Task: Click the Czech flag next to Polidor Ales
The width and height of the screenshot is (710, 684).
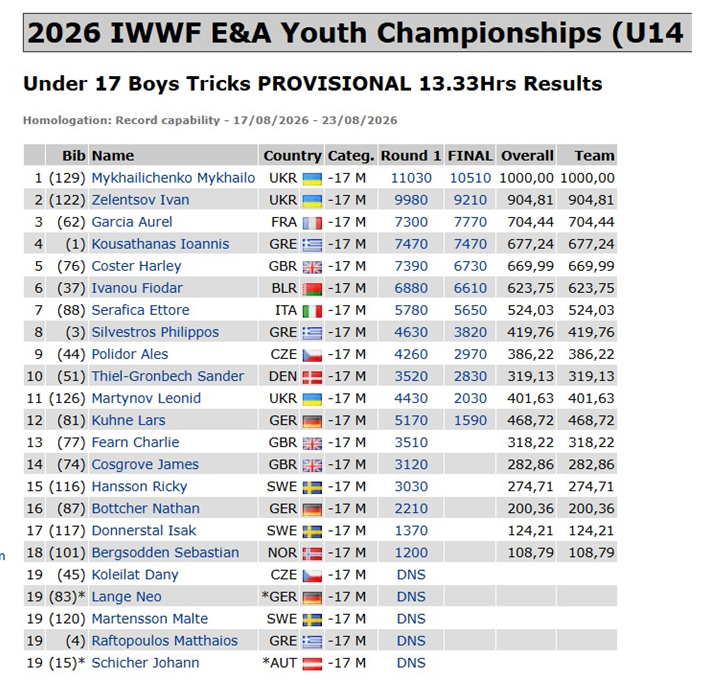Action: (312, 355)
